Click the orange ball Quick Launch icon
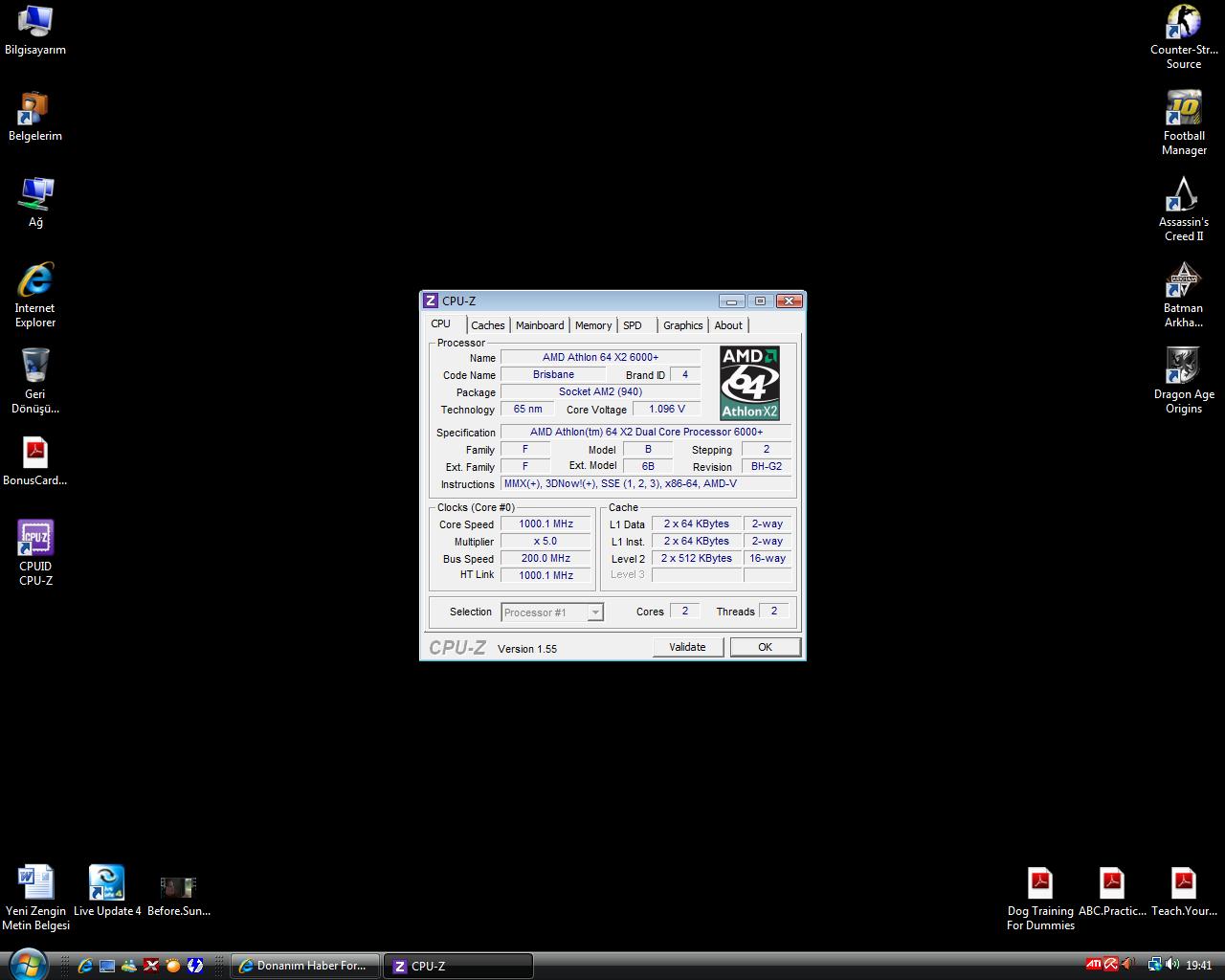The height and width of the screenshot is (980, 1225). click(173, 966)
